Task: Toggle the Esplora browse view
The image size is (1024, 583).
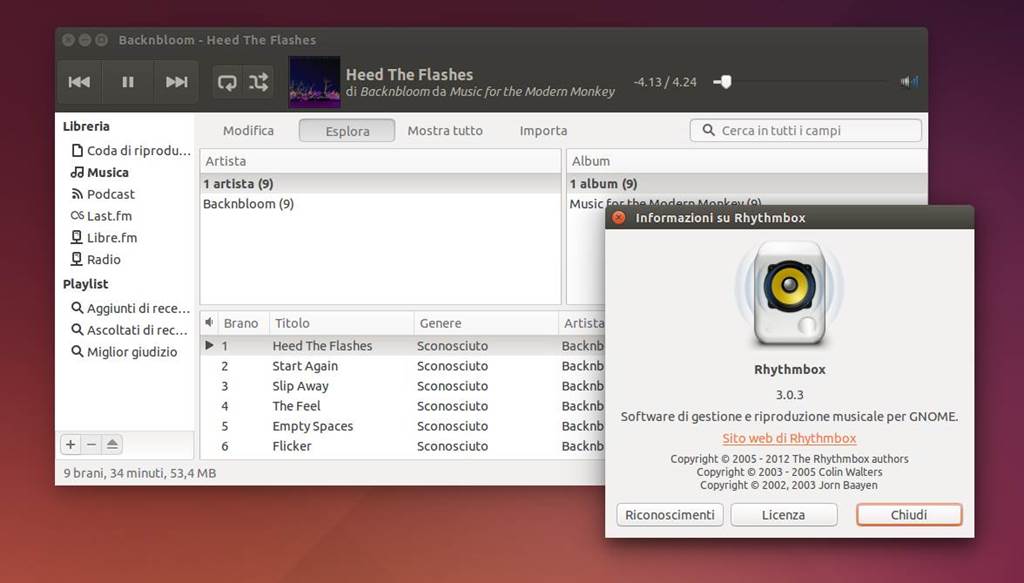Action: point(347,131)
